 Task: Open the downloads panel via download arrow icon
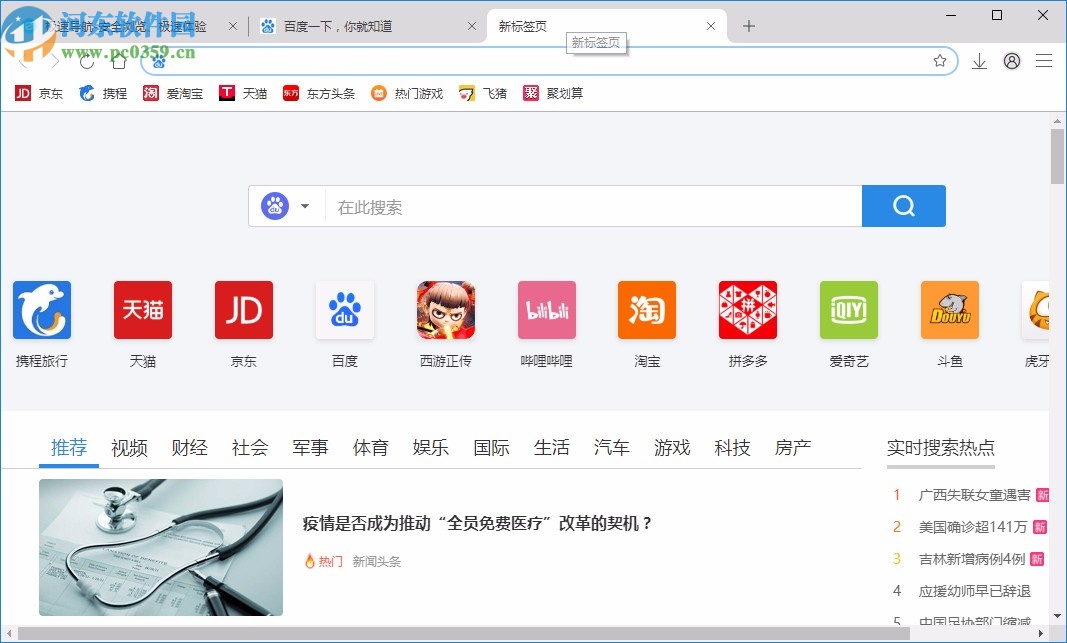point(979,61)
